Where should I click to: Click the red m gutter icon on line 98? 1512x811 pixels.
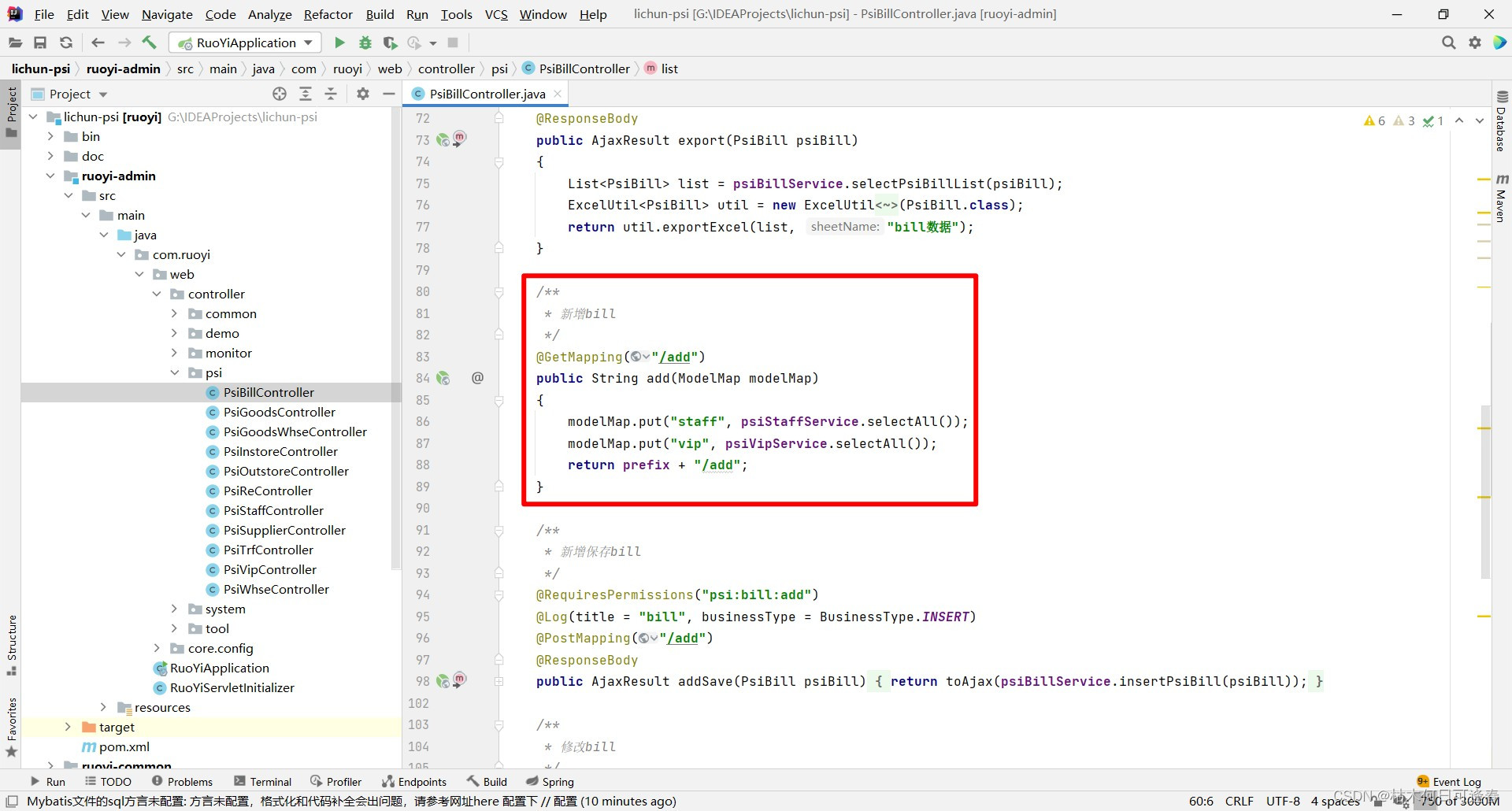click(x=460, y=678)
